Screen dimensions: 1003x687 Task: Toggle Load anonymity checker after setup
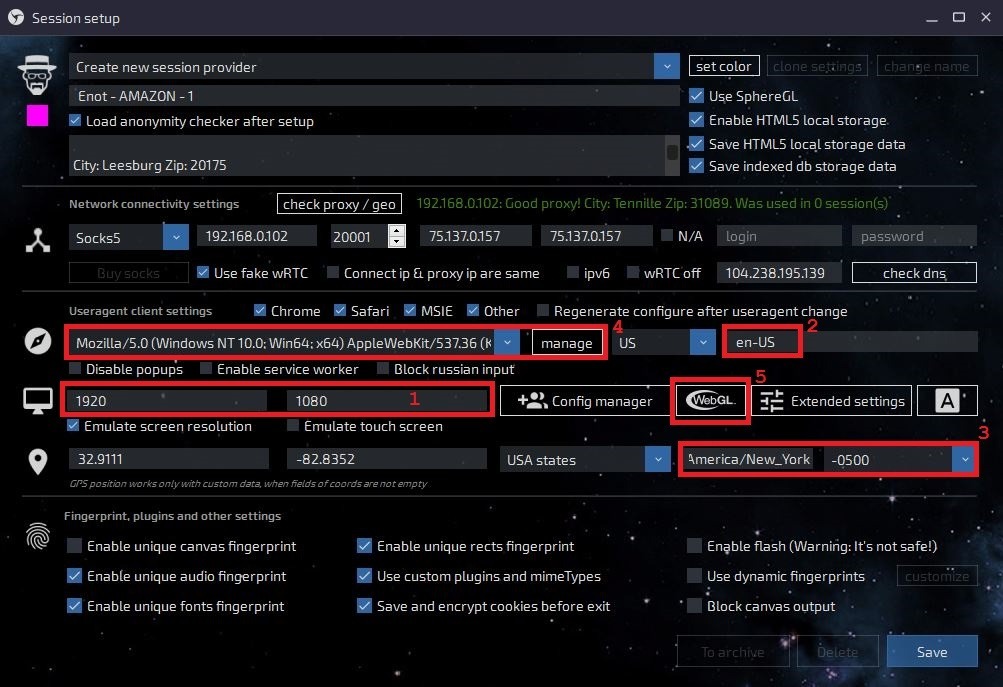click(75, 120)
